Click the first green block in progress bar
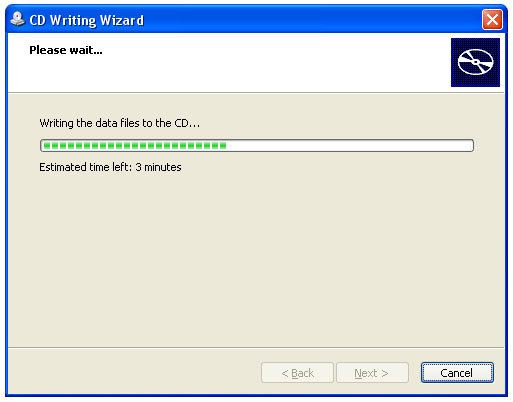The height and width of the screenshot is (402, 513). click(47, 145)
